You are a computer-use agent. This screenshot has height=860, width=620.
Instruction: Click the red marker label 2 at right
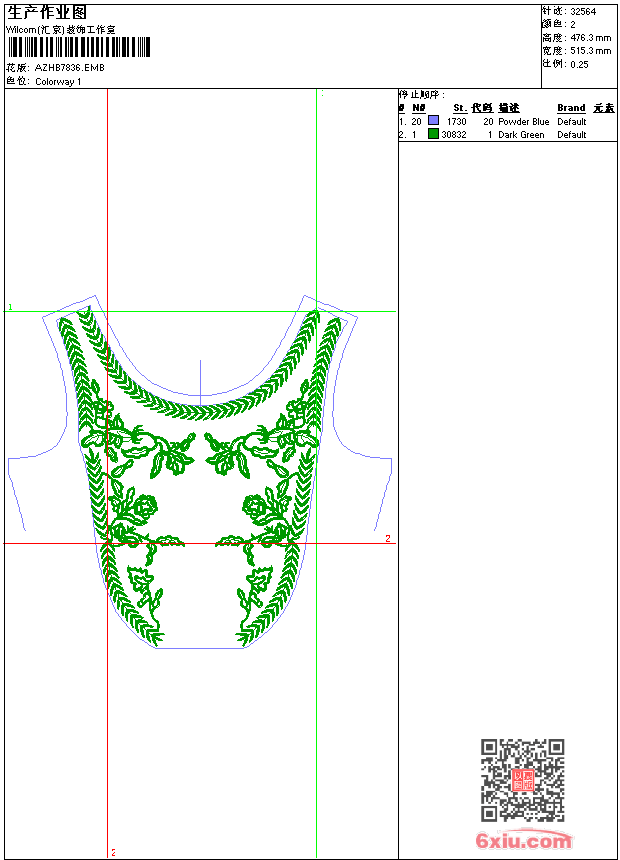(388, 538)
